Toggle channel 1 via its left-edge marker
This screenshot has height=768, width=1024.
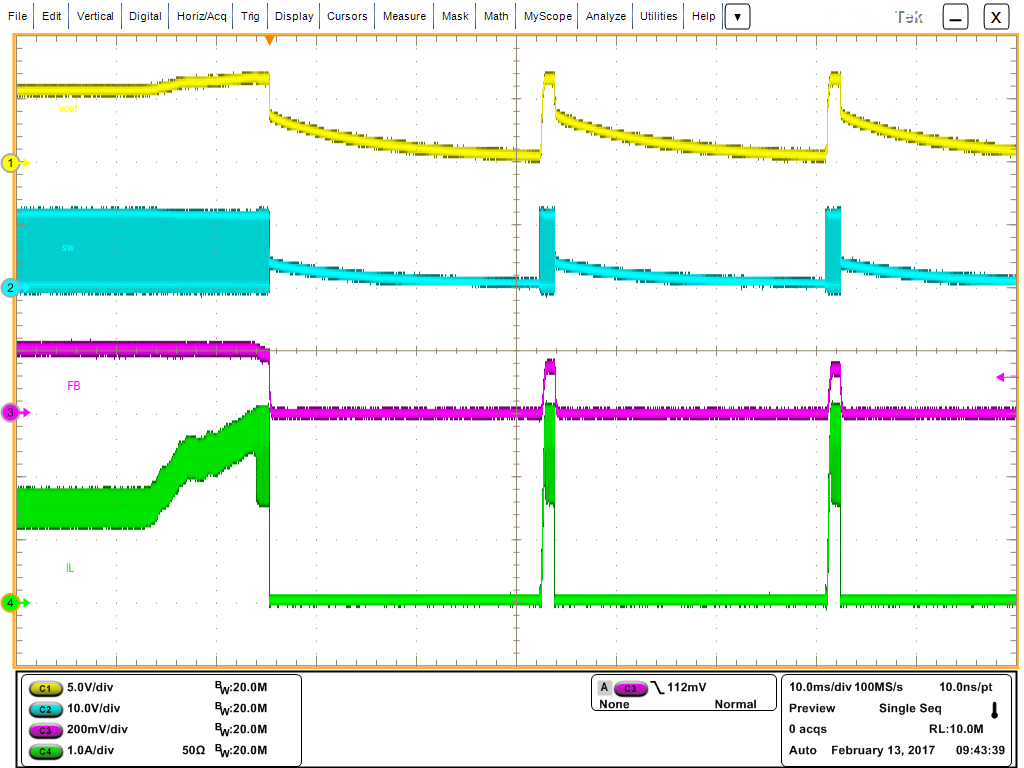pyautogui.click(x=12, y=163)
